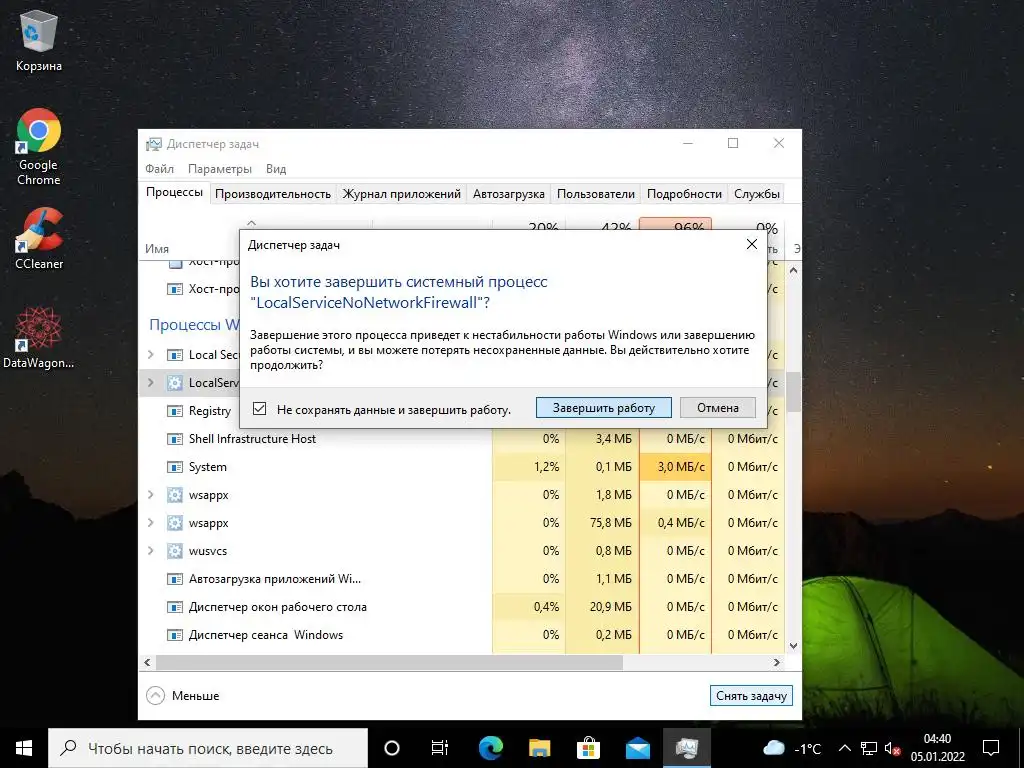
Task: Click the 96% disk column header
Action: (675, 224)
